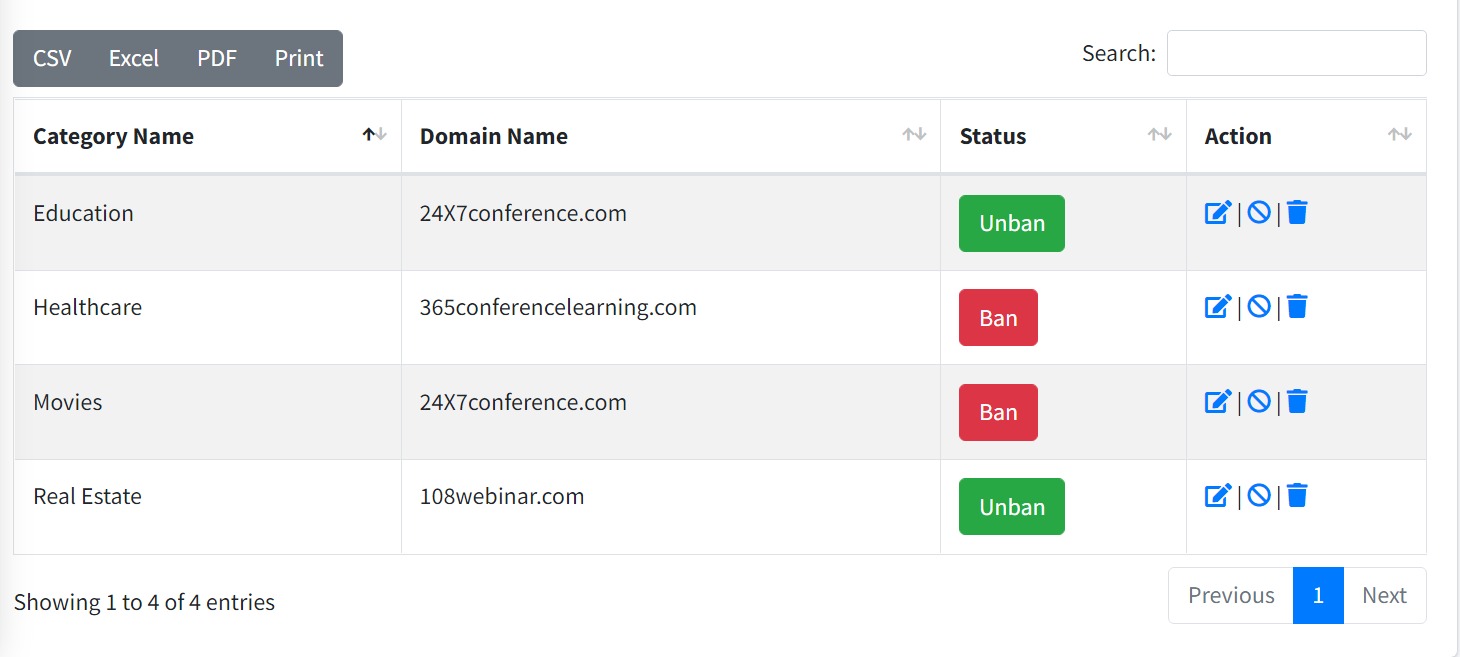
Task: Toggle the red Ban button for Healthcare
Action: point(998,318)
